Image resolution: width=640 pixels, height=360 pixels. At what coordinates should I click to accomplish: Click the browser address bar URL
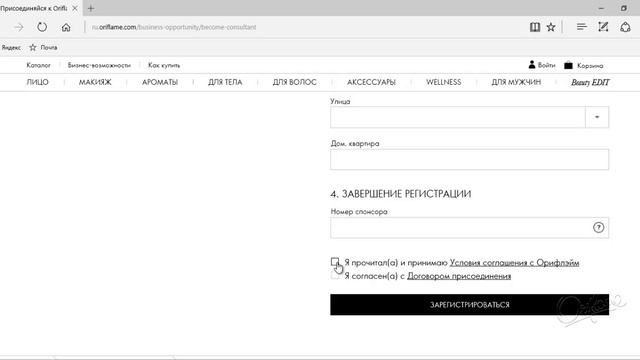pyautogui.click(x=174, y=27)
